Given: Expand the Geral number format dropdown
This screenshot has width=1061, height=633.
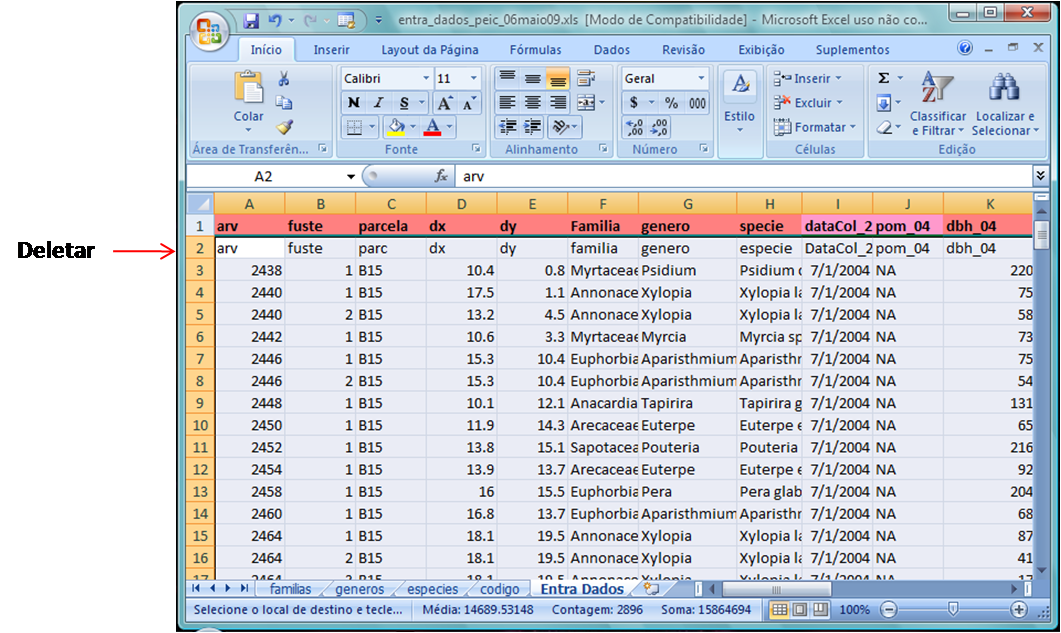Looking at the screenshot, I should coord(701,78).
